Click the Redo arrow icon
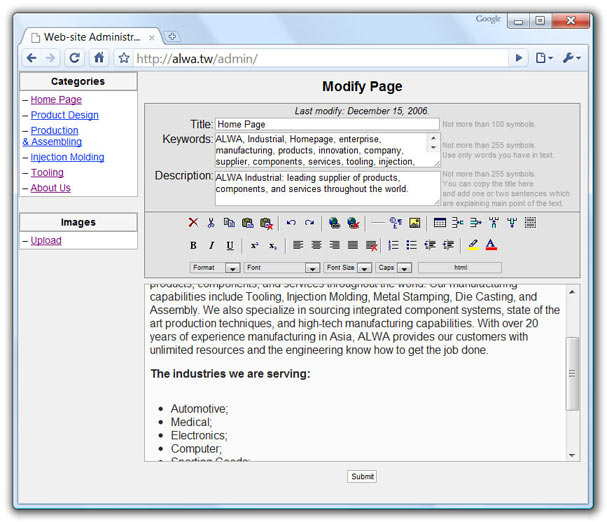 (309, 223)
